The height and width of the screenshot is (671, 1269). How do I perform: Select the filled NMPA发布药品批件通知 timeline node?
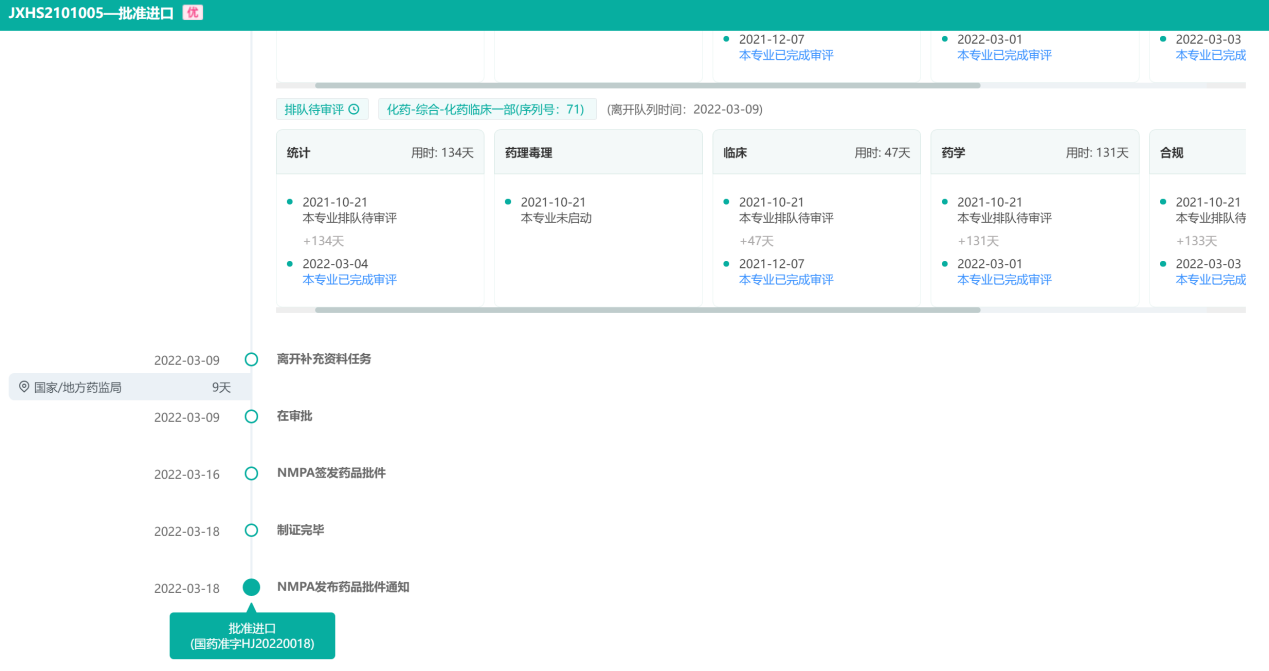[x=251, y=588]
